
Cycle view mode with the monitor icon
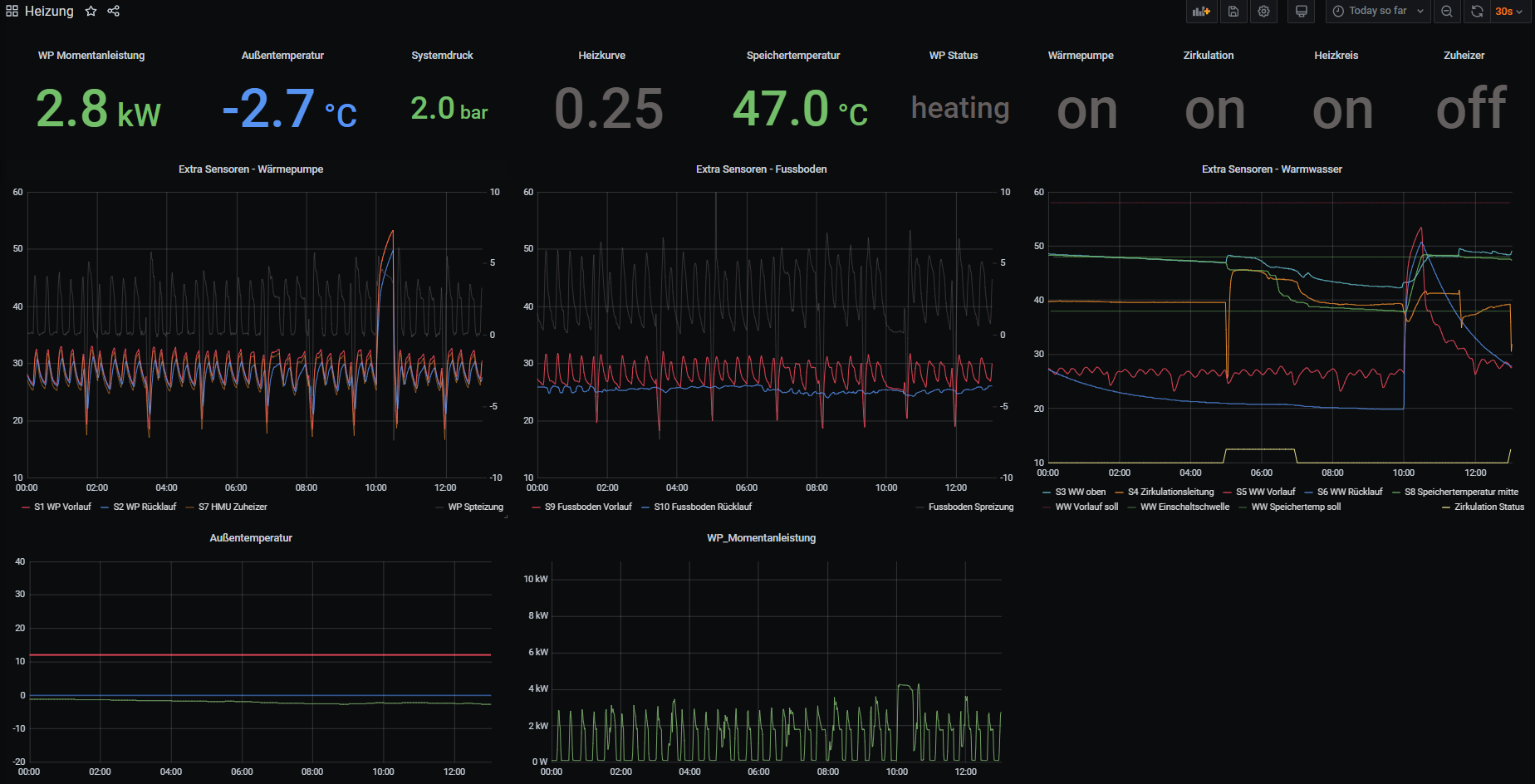[x=1302, y=12]
